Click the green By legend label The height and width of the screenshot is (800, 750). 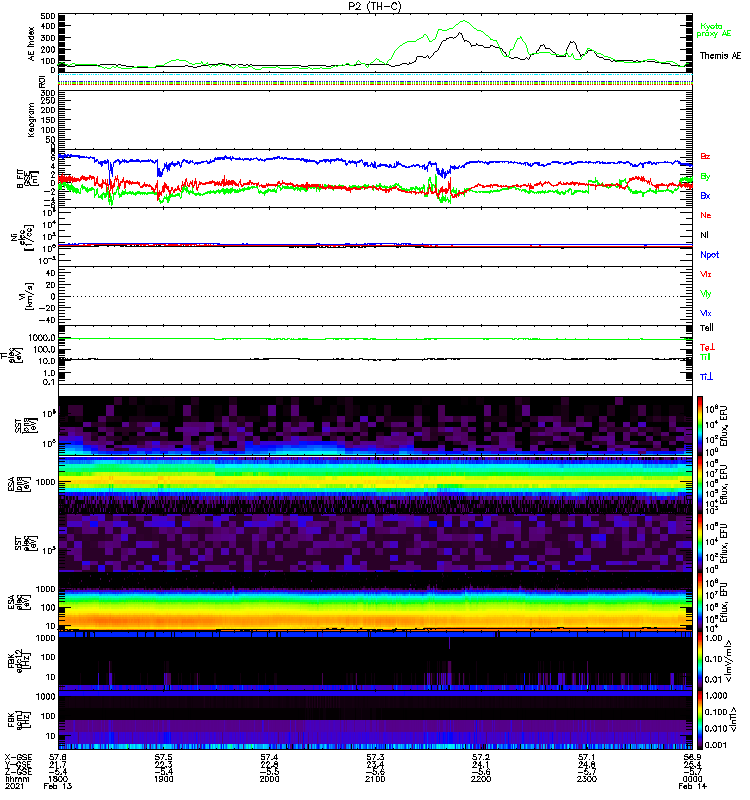pos(705,177)
